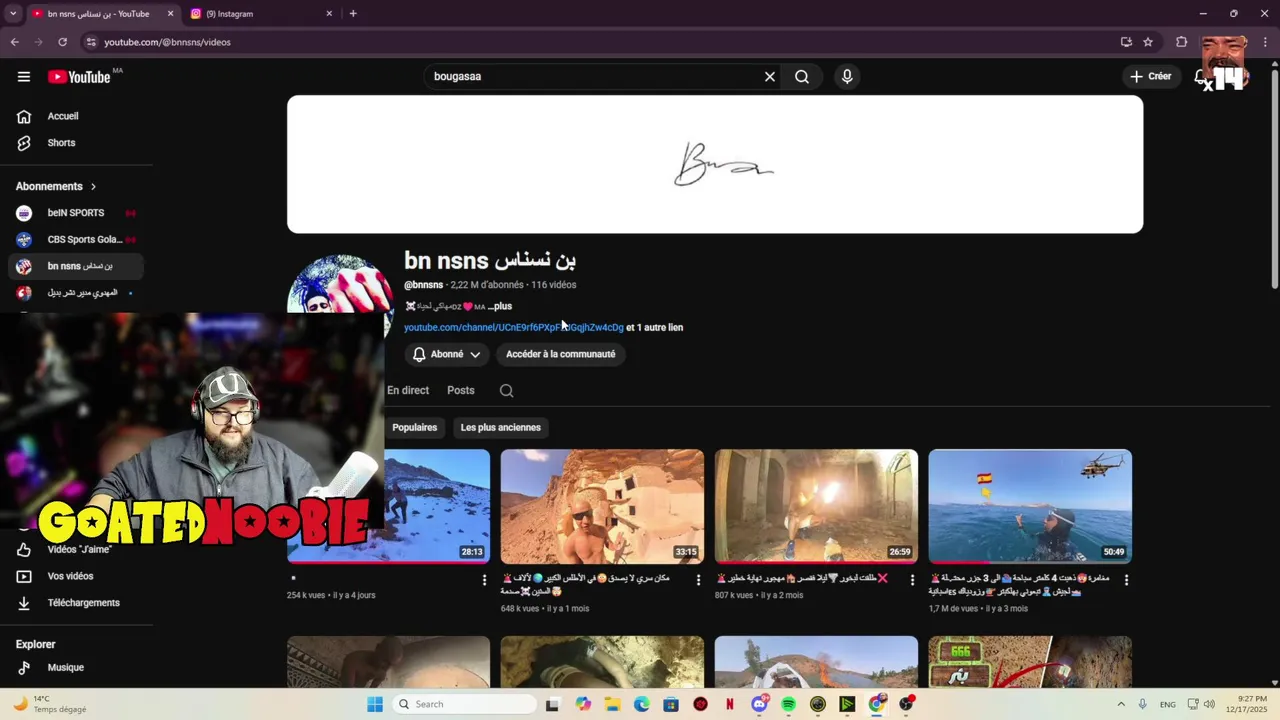Clear the search box with the X
Viewport: 1280px width, 720px height.
[770, 77]
